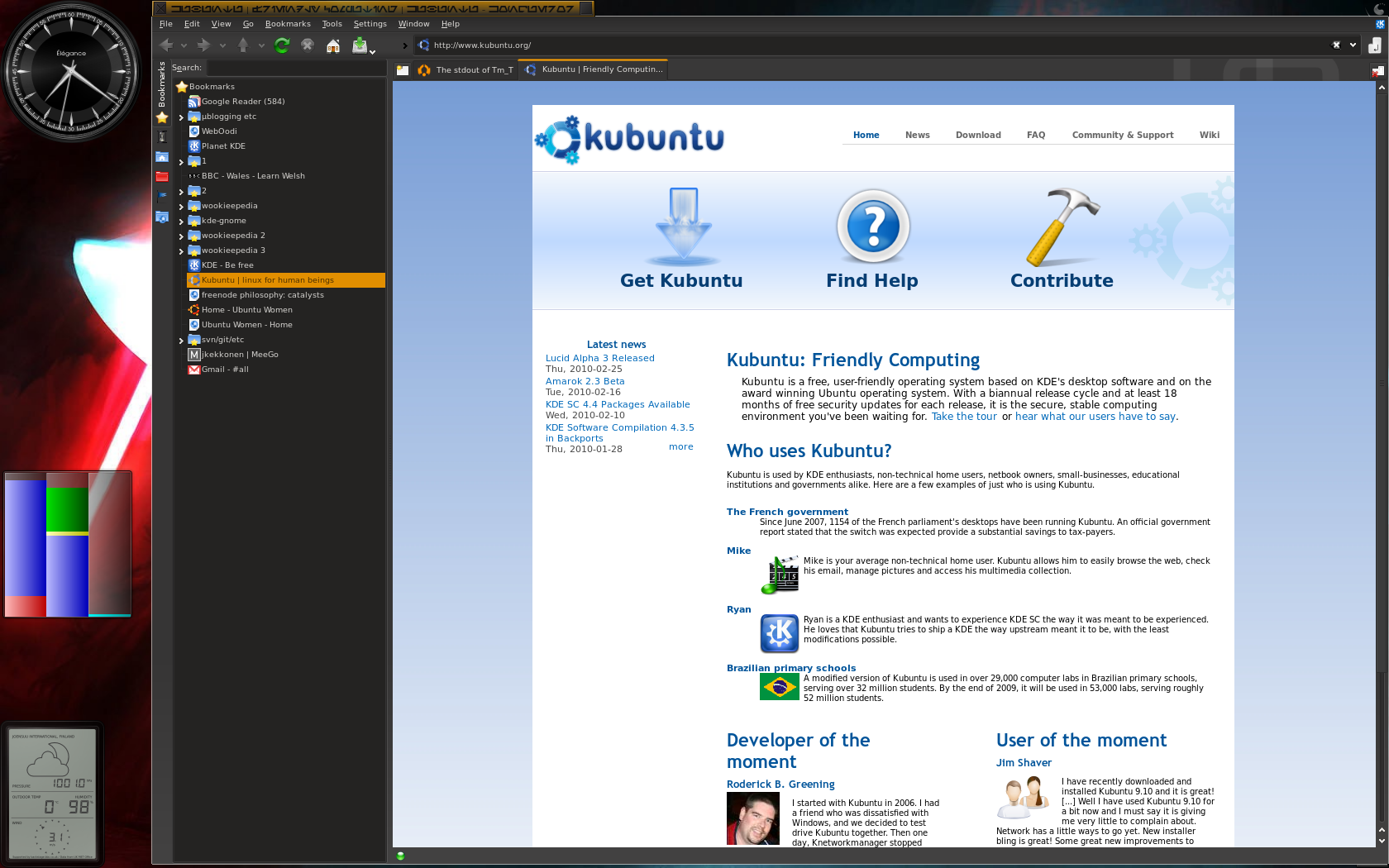
Task: Click Roderick B. Greening developer photo
Action: click(x=752, y=818)
